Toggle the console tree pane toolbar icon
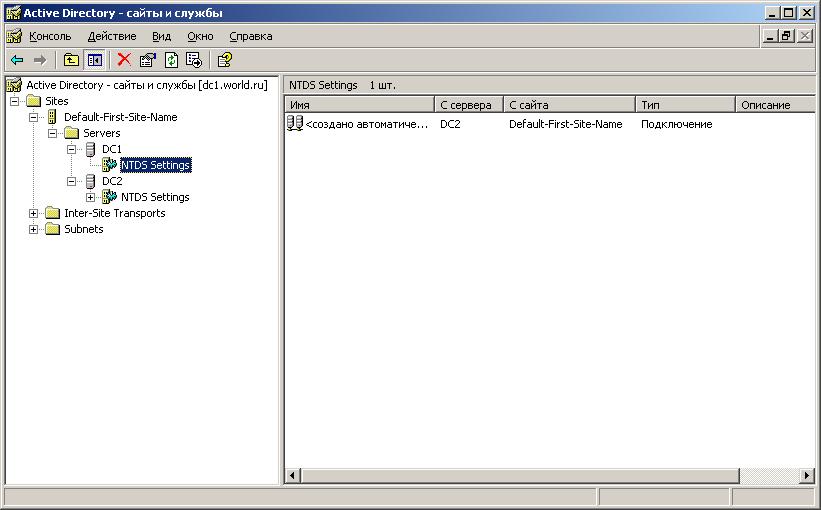Image resolution: width=821 pixels, height=510 pixels. [95, 60]
